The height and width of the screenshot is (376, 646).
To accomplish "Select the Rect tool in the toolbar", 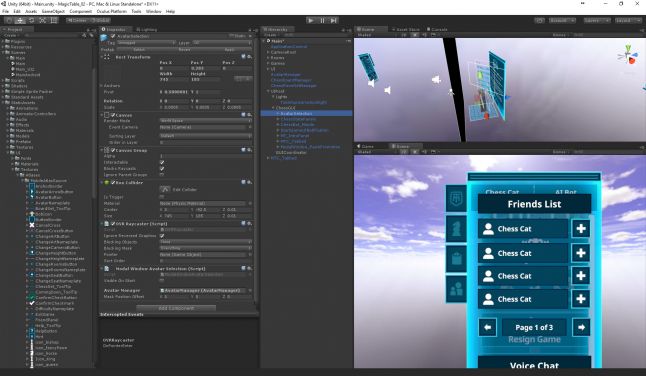I will [54, 20].
